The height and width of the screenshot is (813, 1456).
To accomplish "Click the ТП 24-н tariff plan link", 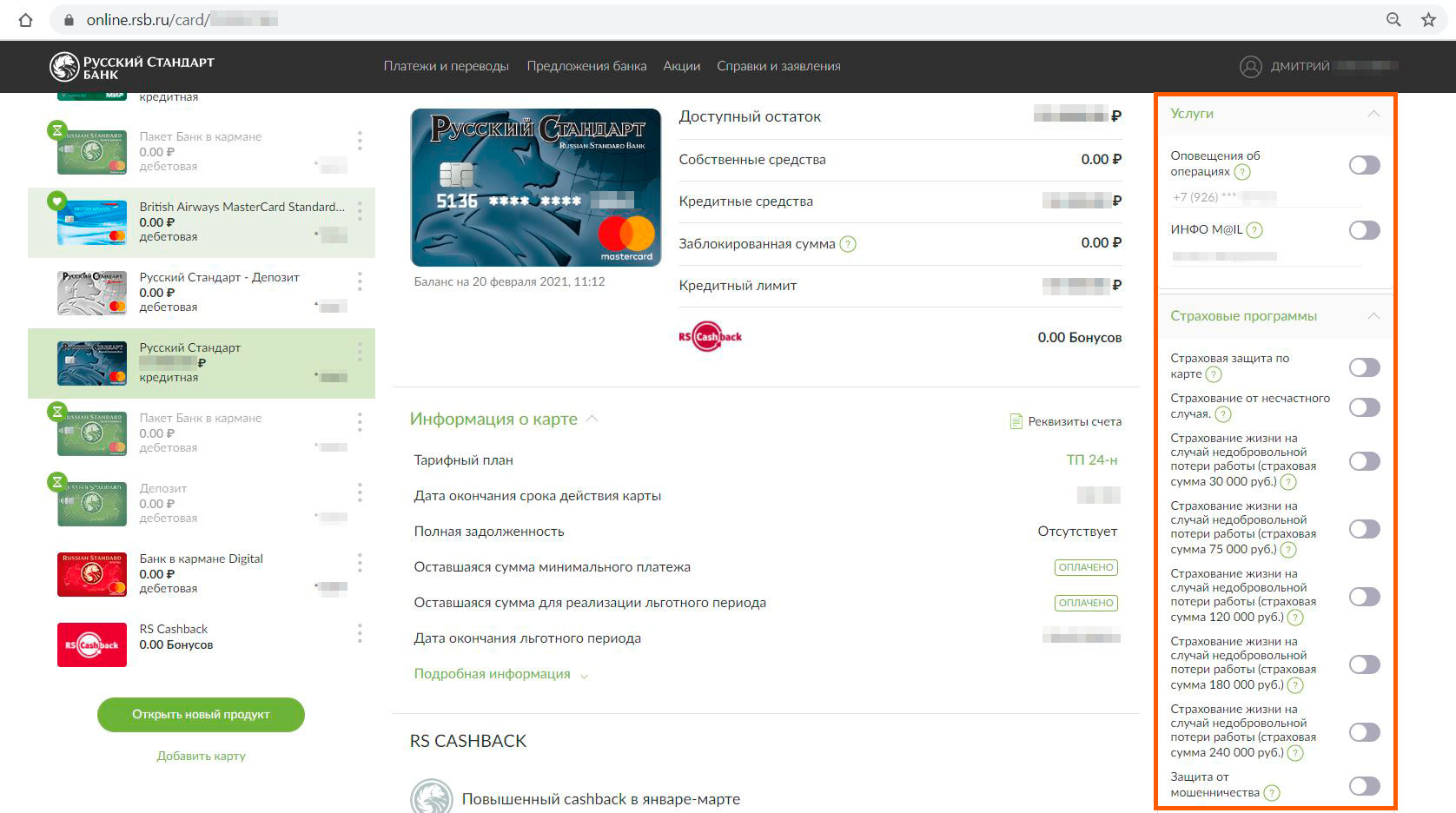I will click(x=1092, y=459).
